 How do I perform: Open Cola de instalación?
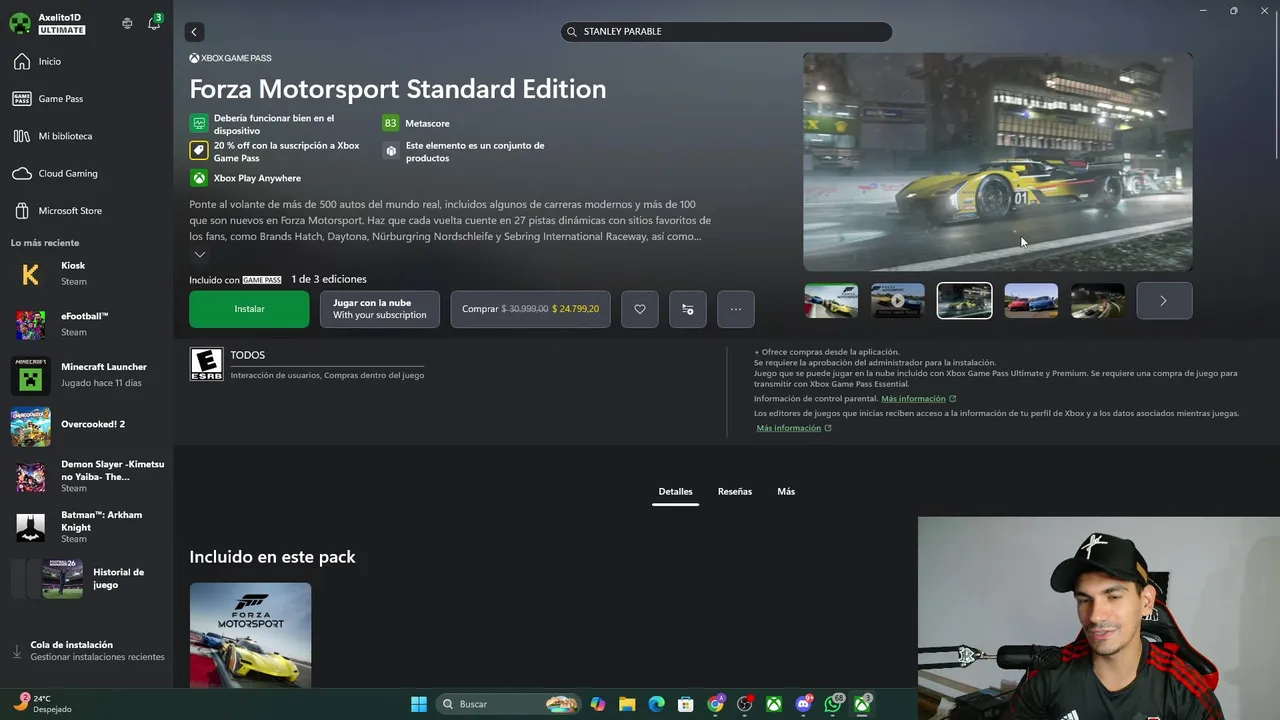pos(86,651)
